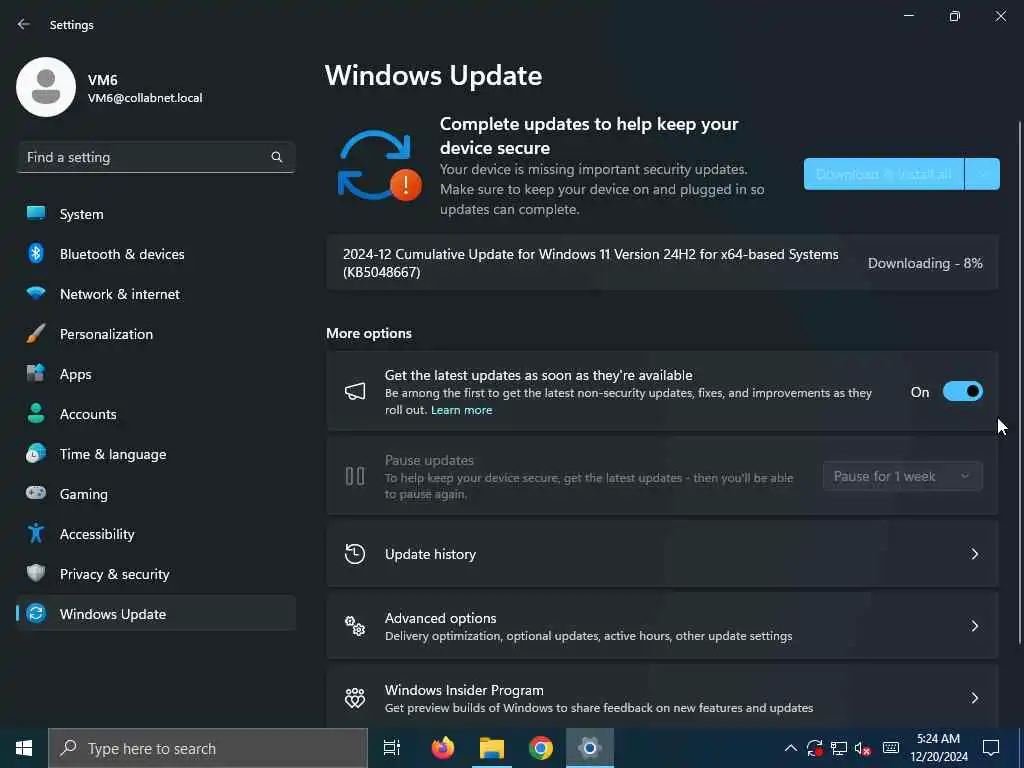Image resolution: width=1024 pixels, height=768 pixels.
Task: Click the KB5048667 cumulative update entry
Action: [662, 263]
